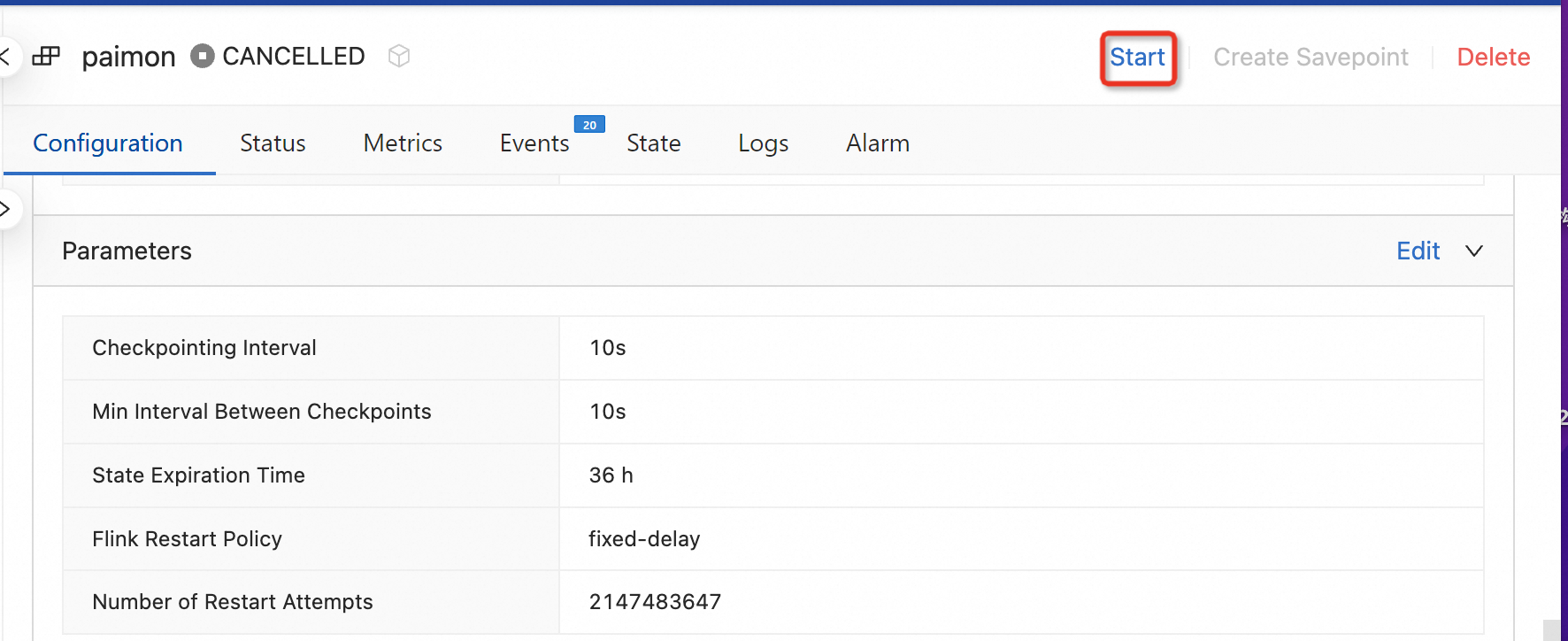This screenshot has height=641, width=1568.
Task: Go to the Alarm tab
Action: (x=878, y=143)
